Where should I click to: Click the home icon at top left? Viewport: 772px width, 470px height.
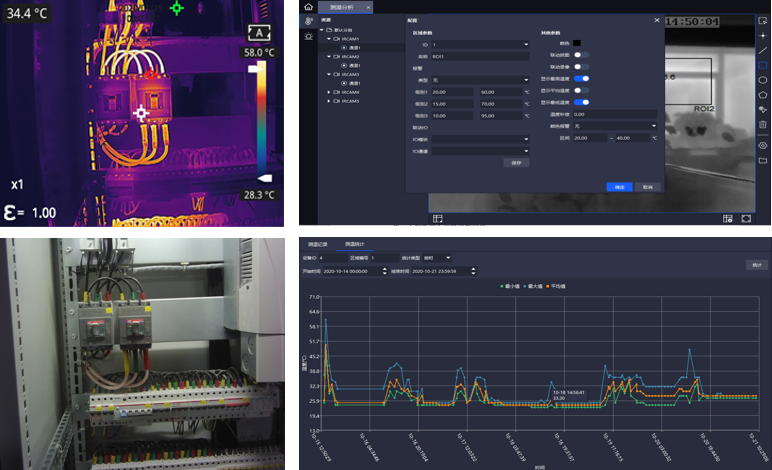pyautogui.click(x=308, y=7)
